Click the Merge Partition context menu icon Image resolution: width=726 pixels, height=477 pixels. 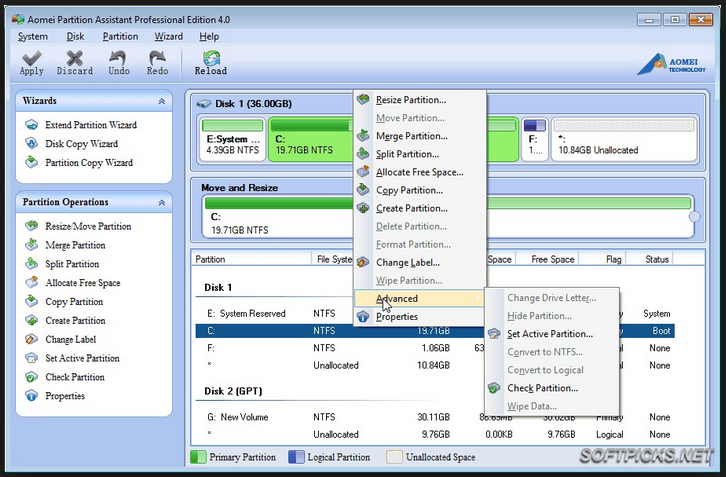[x=363, y=136]
